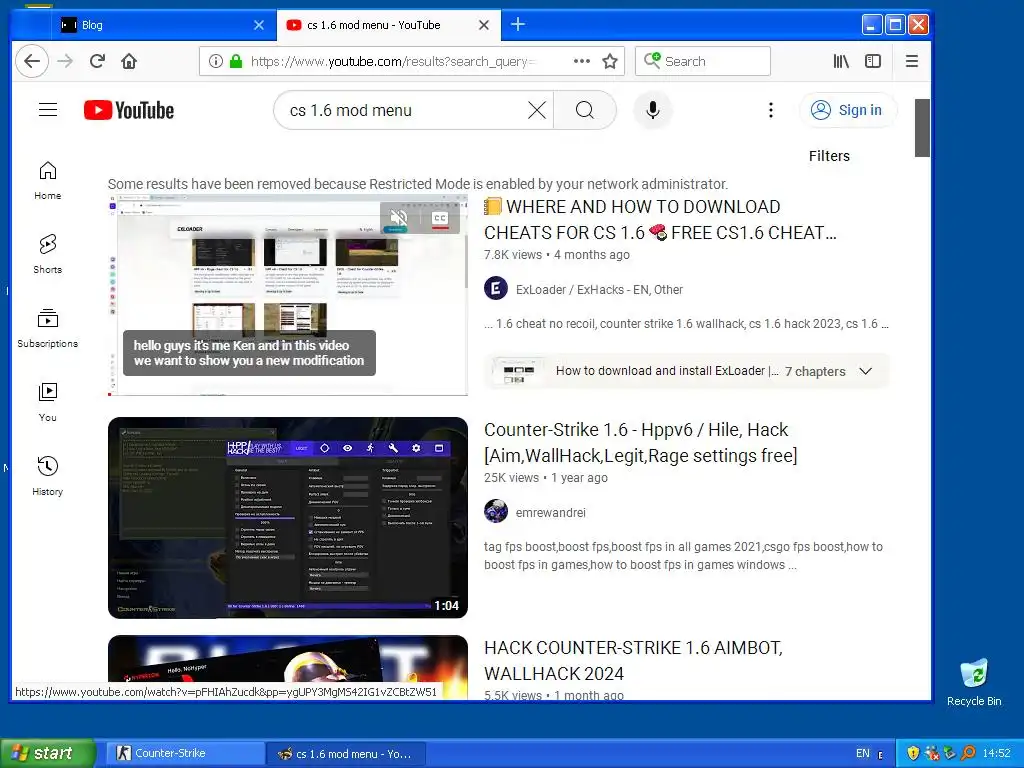Visit the ExLoader / ExHacks channel
Image resolution: width=1024 pixels, height=768 pixels.
600,289
